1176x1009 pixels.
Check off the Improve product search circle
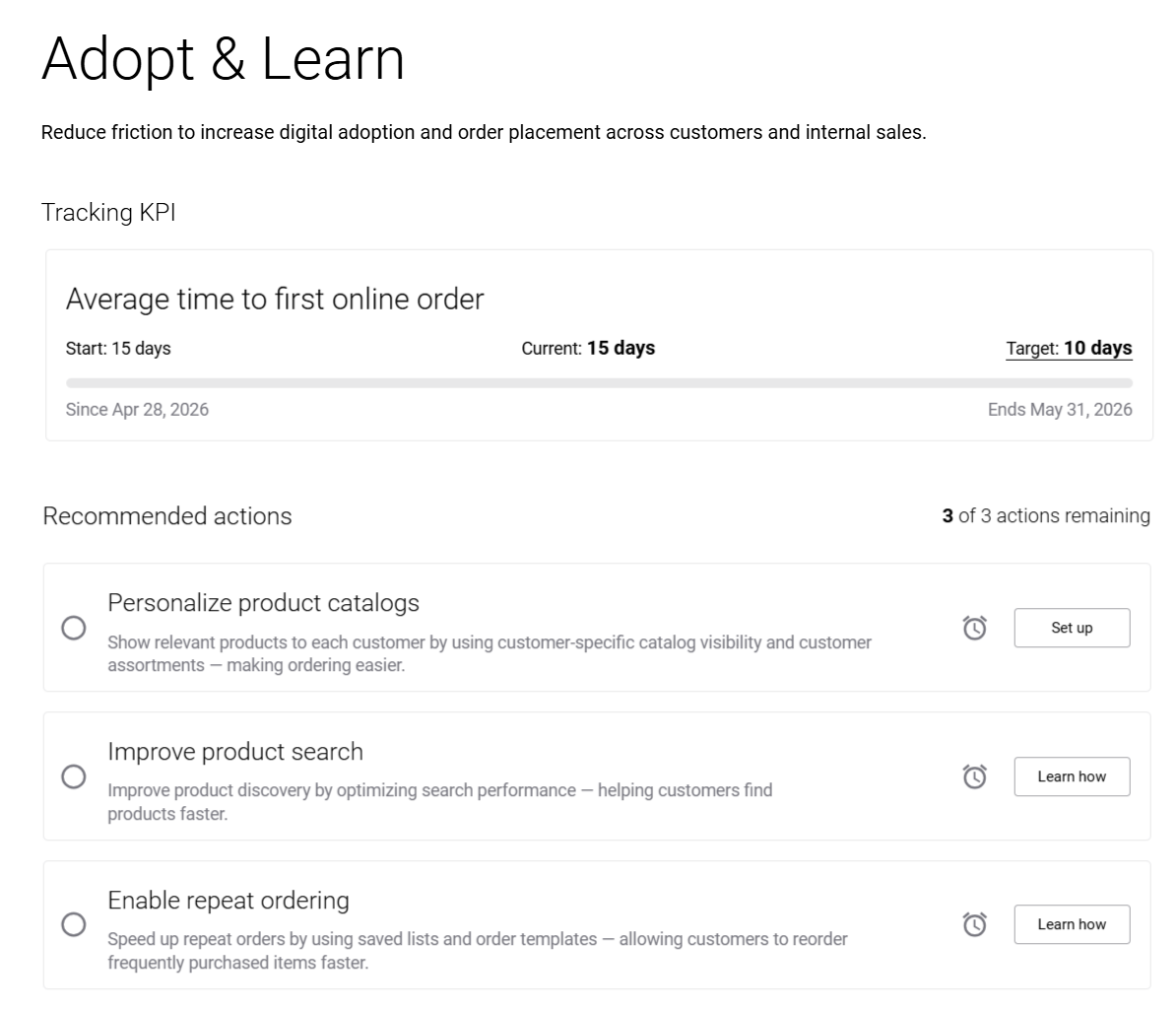click(x=74, y=776)
